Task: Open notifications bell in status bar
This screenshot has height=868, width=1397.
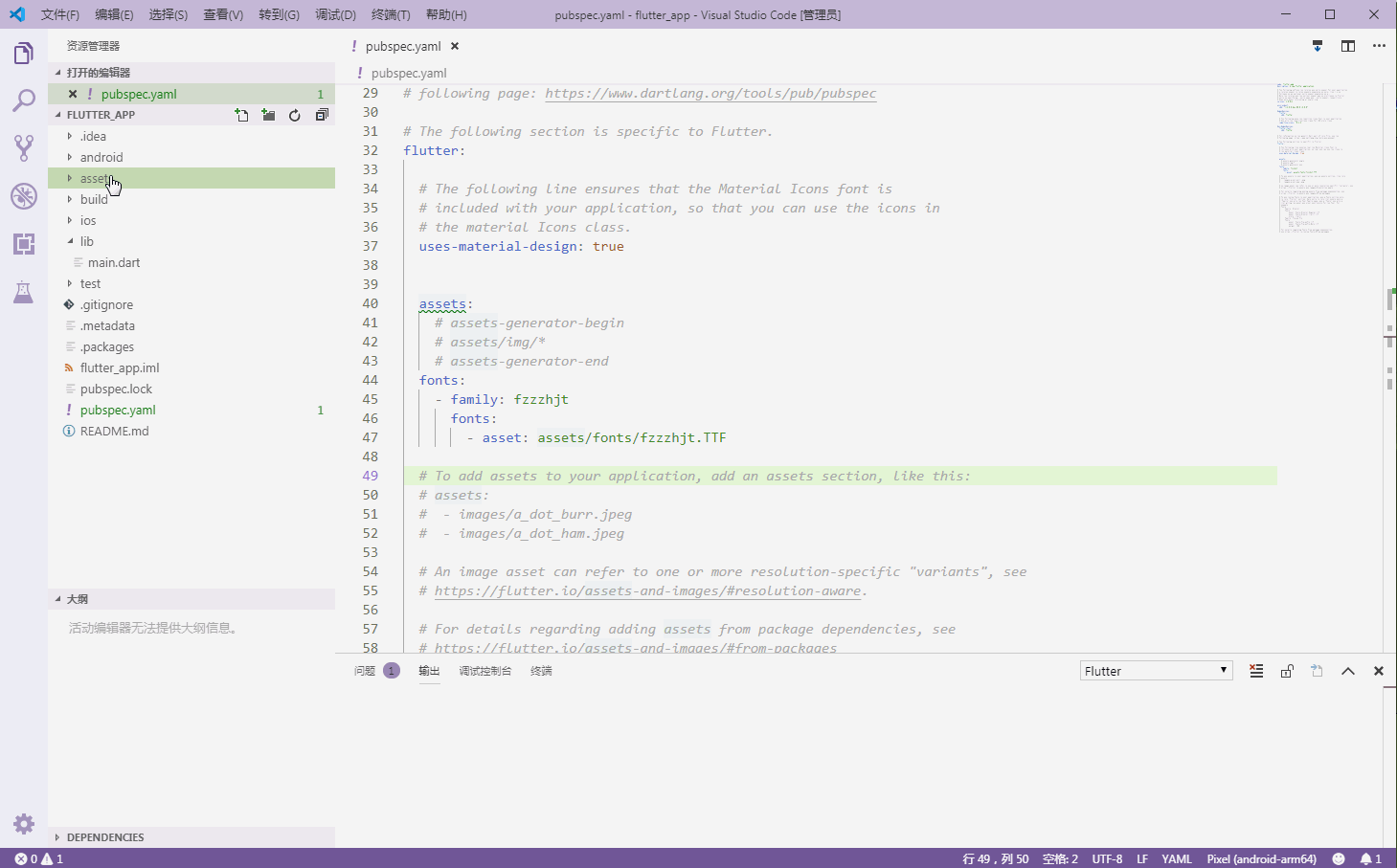Action: [1370, 858]
